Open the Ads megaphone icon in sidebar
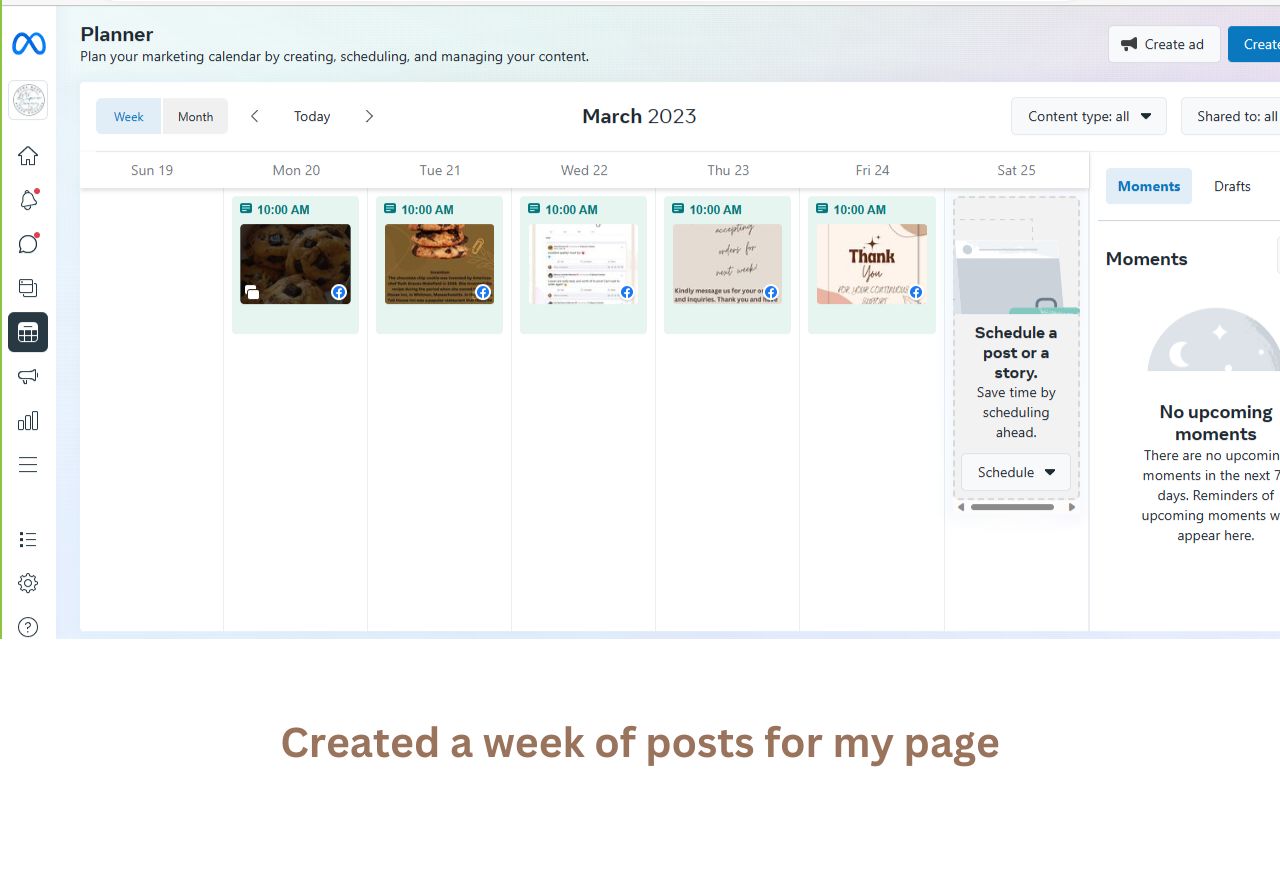This screenshot has width=1280, height=885. (28, 376)
